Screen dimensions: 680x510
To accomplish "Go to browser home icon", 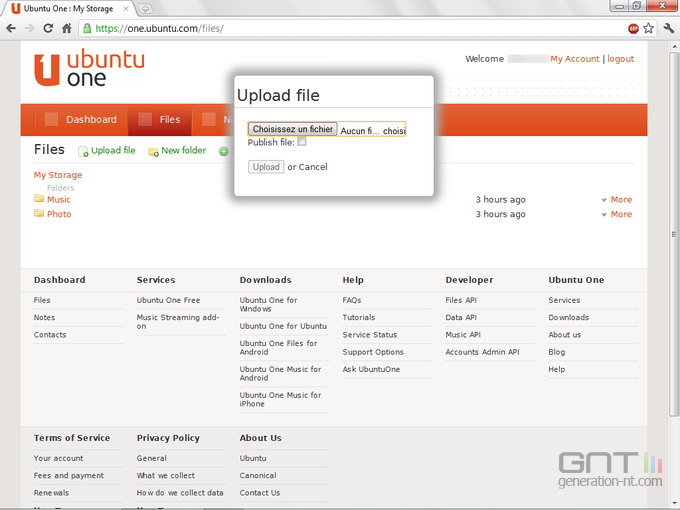I will (66, 29).
